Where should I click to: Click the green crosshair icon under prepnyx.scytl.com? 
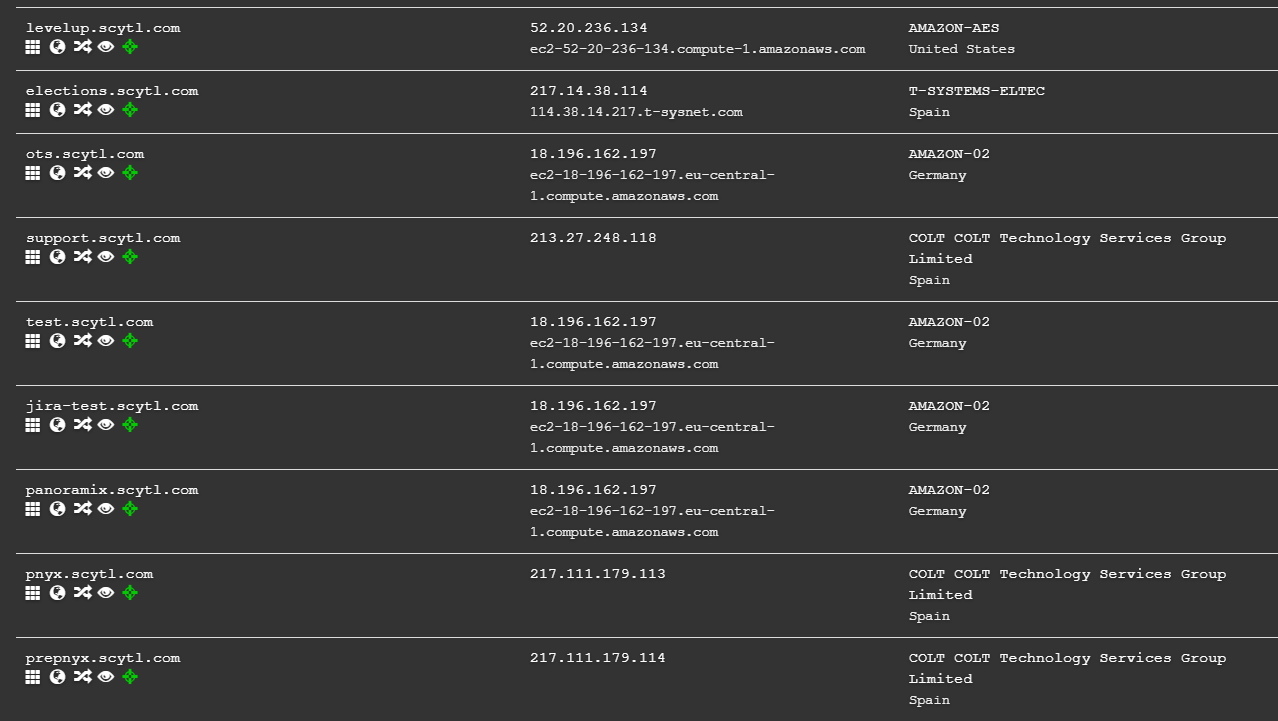tap(130, 677)
